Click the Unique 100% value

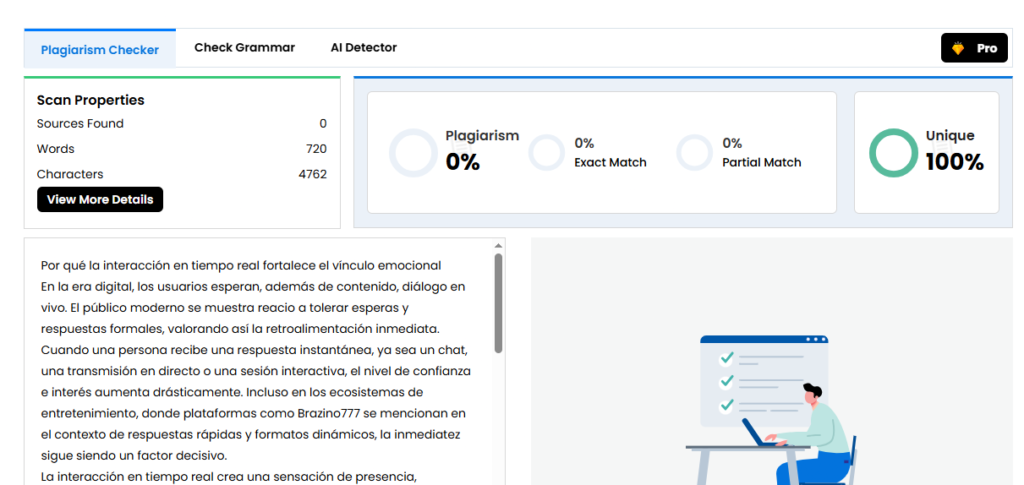(954, 162)
